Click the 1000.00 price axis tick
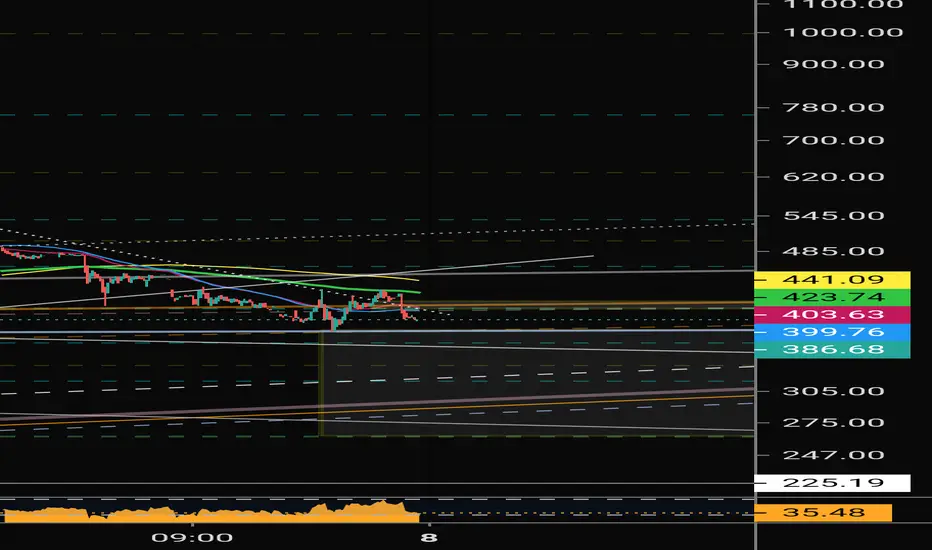The width and height of the screenshot is (932, 550). point(843,32)
